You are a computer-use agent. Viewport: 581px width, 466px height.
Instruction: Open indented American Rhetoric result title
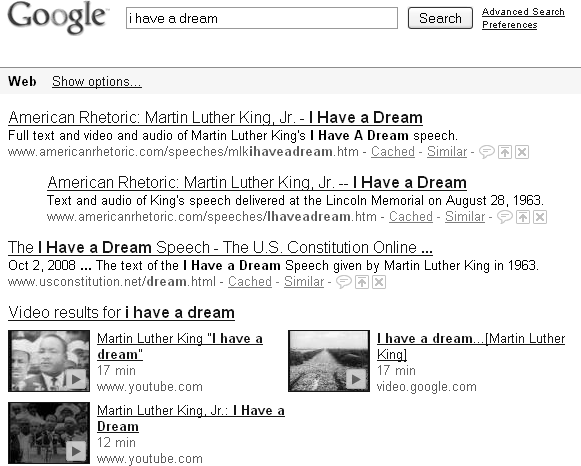[x=257, y=182]
